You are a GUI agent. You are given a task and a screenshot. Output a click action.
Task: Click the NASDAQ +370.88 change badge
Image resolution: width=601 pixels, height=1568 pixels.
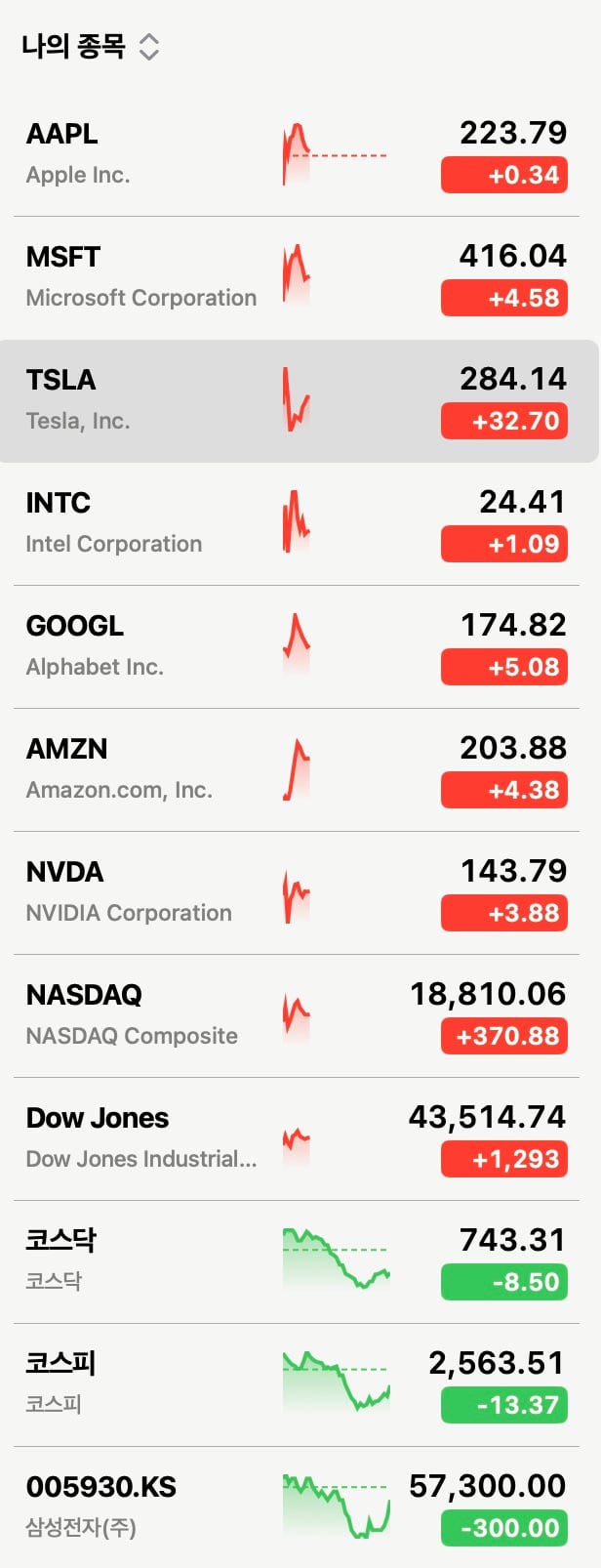pyautogui.click(x=504, y=1037)
